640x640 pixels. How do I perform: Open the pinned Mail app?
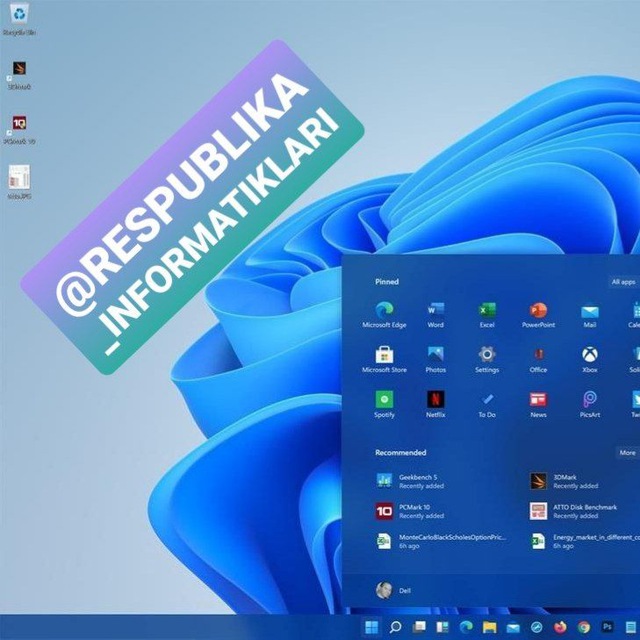pyautogui.click(x=590, y=315)
